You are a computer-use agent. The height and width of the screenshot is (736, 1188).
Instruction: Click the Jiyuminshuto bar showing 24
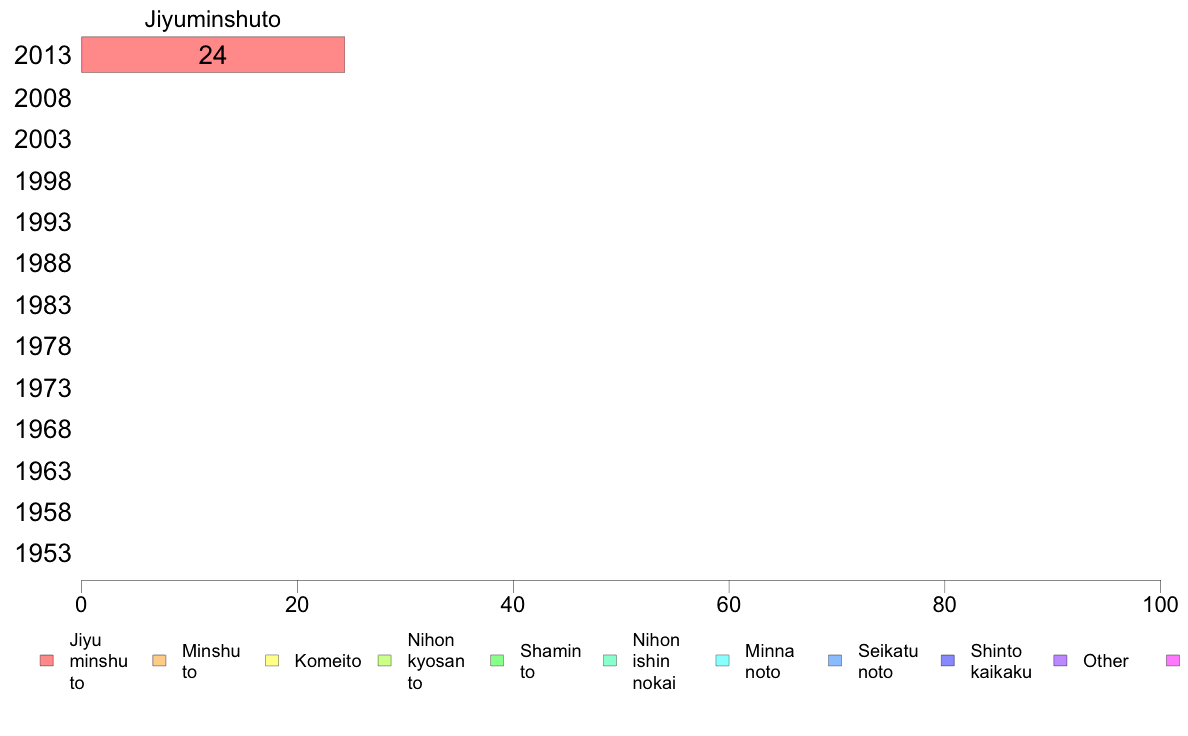point(213,55)
